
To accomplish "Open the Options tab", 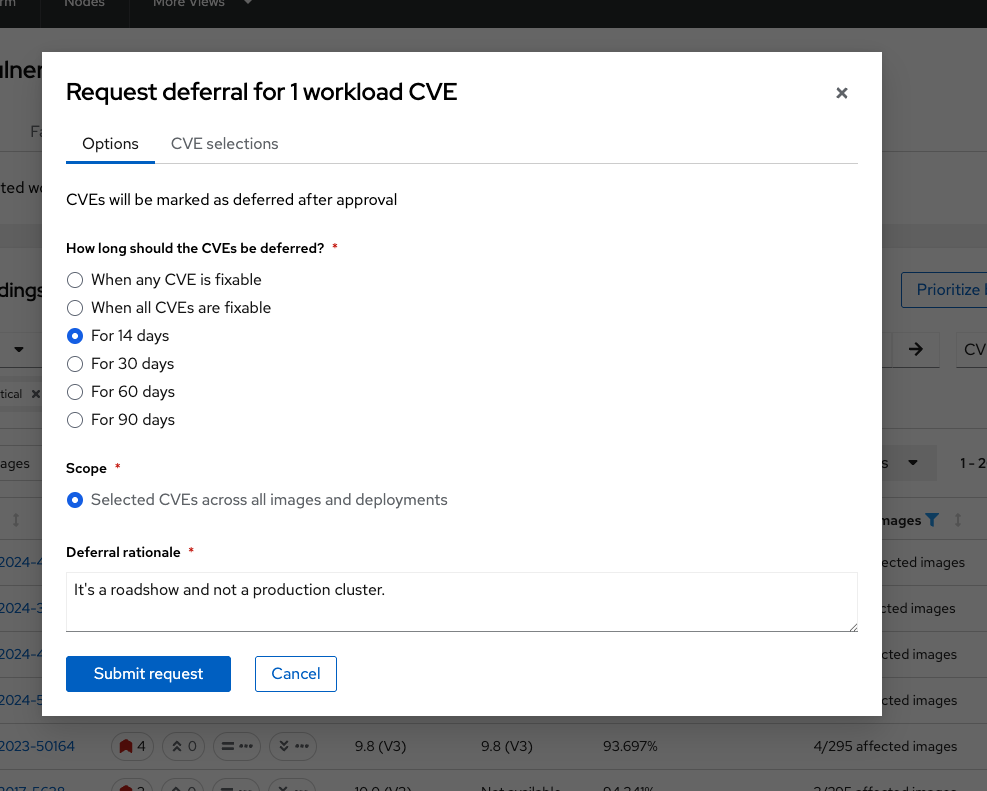I will click(110, 143).
